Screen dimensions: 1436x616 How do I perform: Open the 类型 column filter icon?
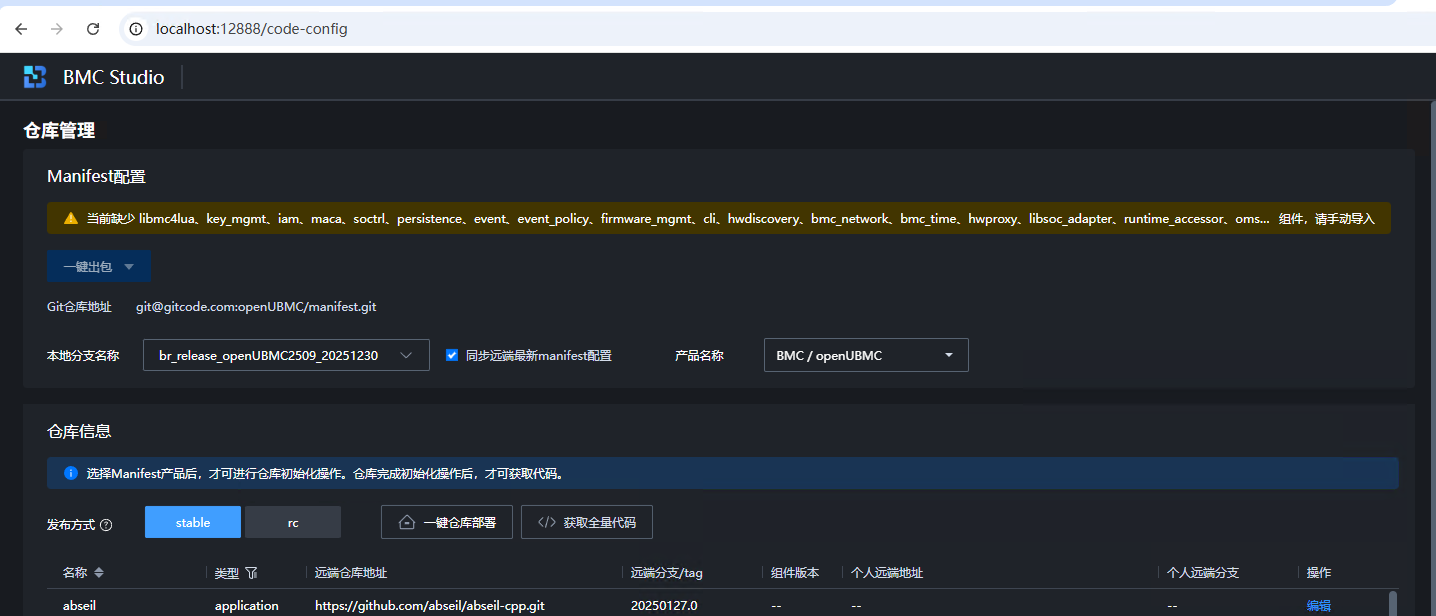pyautogui.click(x=251, y=573)
